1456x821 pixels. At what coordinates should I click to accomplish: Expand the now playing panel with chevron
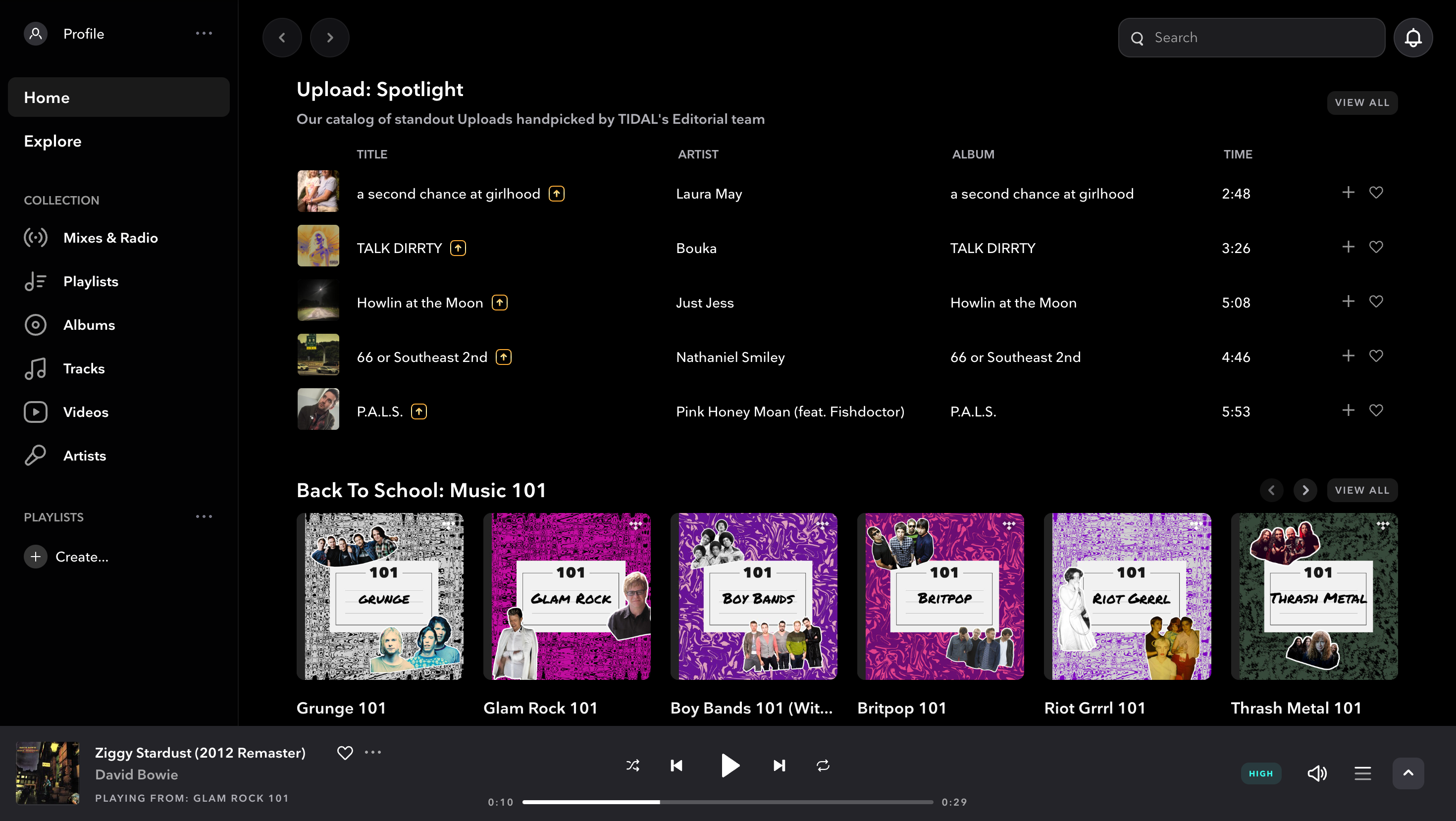1408,773
